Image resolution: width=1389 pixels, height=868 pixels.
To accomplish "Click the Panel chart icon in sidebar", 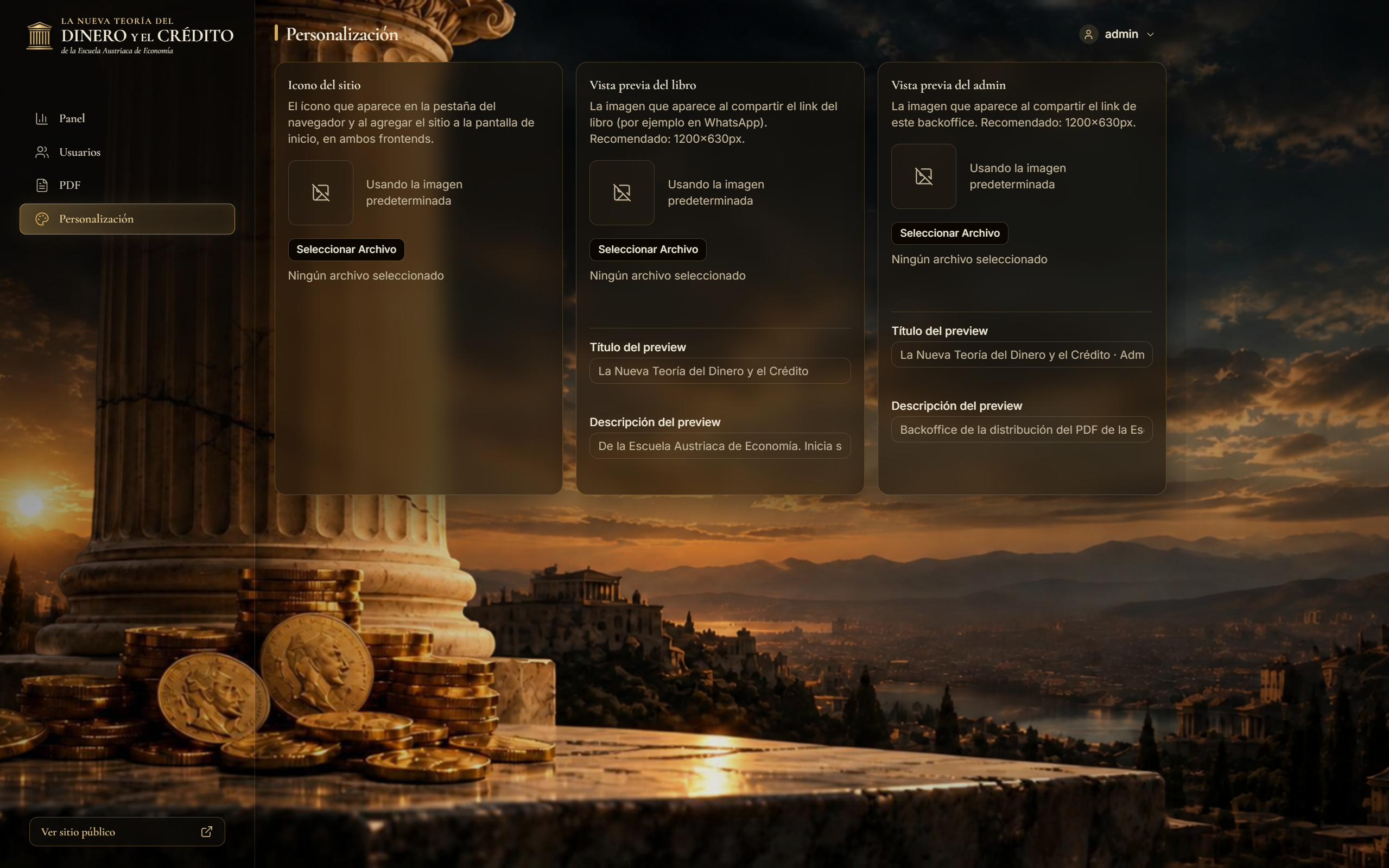I will coord(41,118).
